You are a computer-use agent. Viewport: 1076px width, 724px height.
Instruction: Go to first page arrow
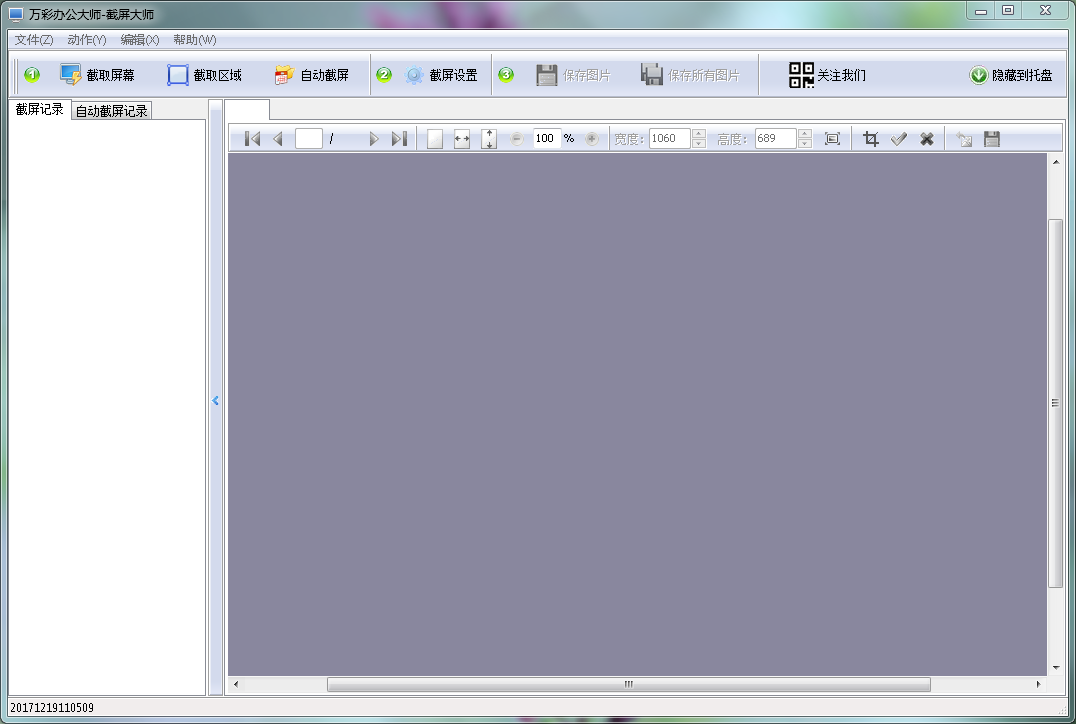coord(252,139)
